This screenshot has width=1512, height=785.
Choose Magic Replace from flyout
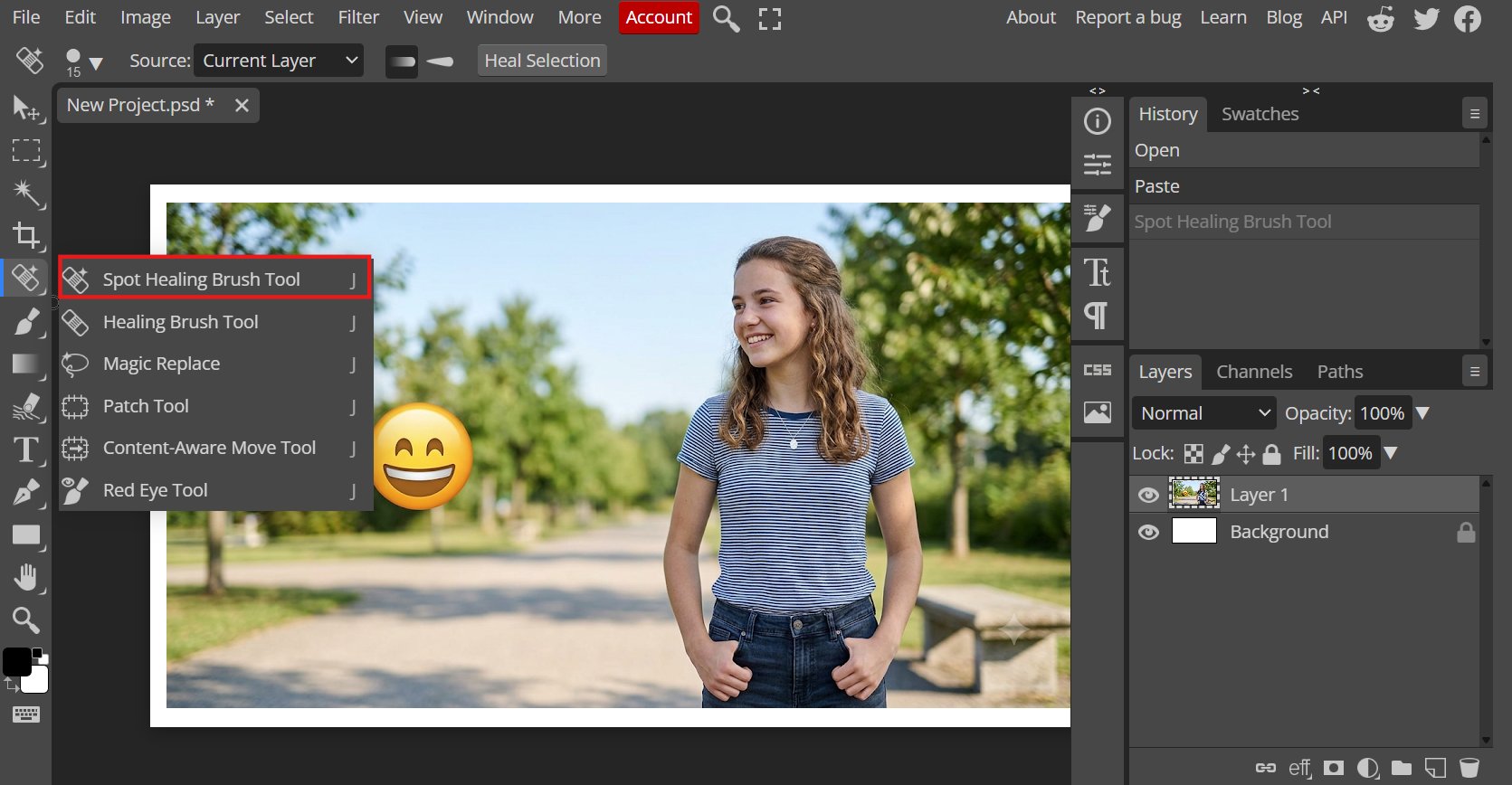(x=216, y=364)
